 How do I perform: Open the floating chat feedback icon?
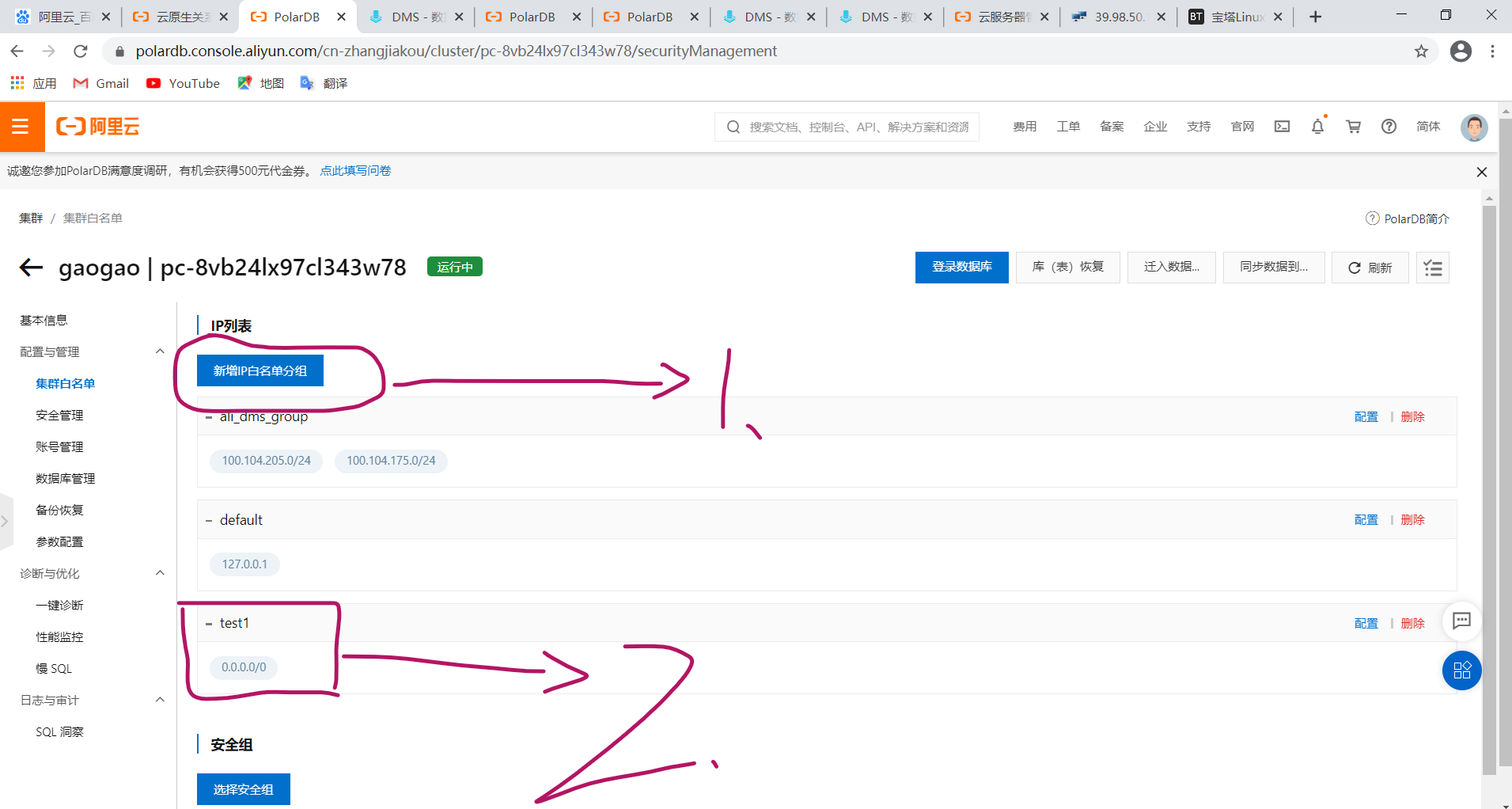pyautogui.click(x=1461, y=621)
